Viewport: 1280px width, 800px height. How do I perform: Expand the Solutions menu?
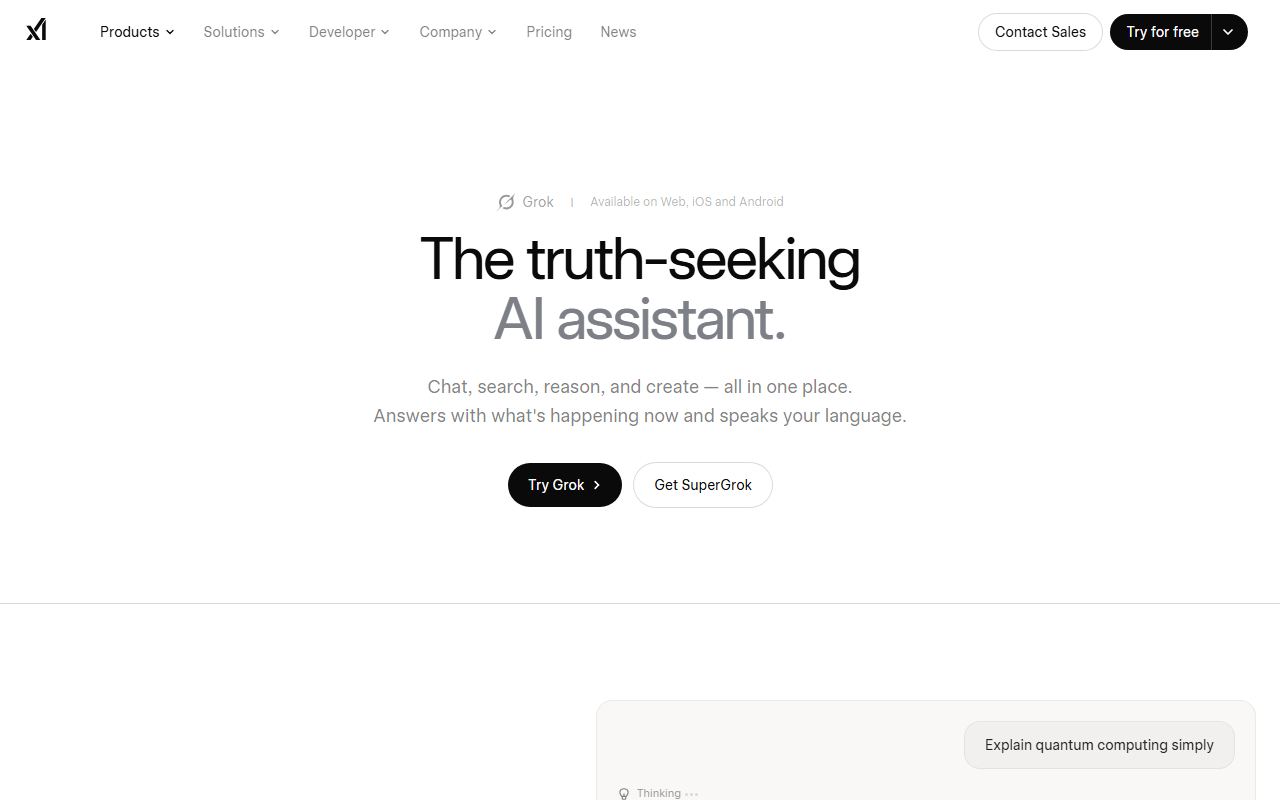(x=242, y=32)
